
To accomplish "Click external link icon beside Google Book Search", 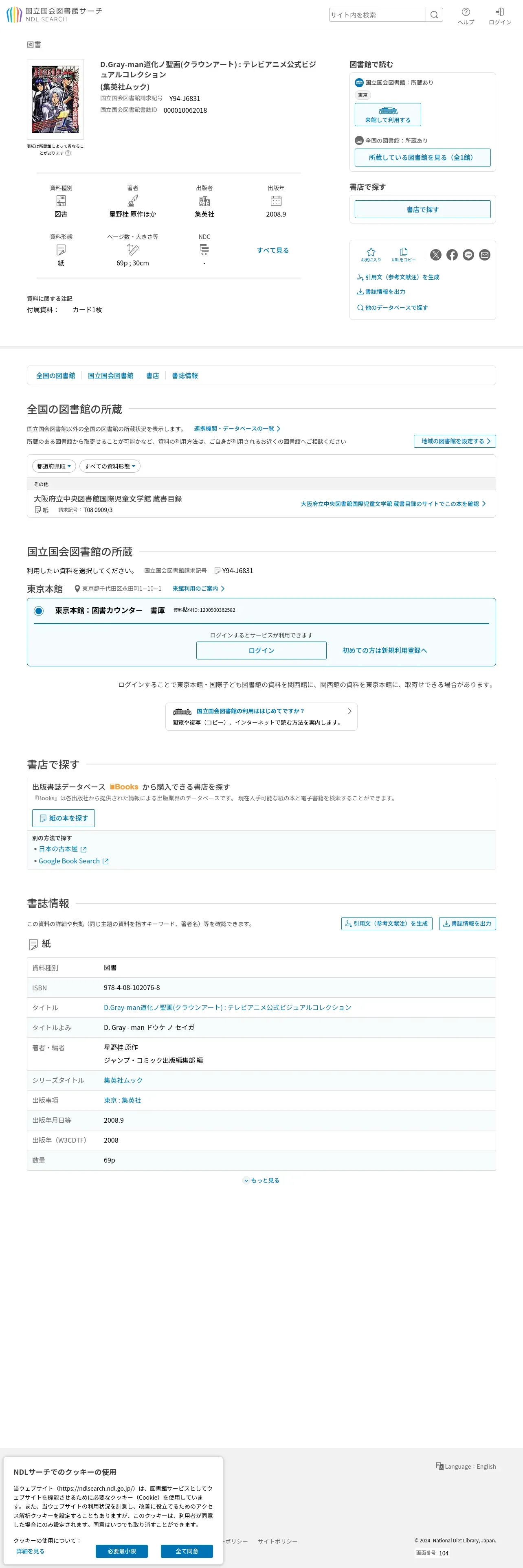I will (x=105, y=861).
